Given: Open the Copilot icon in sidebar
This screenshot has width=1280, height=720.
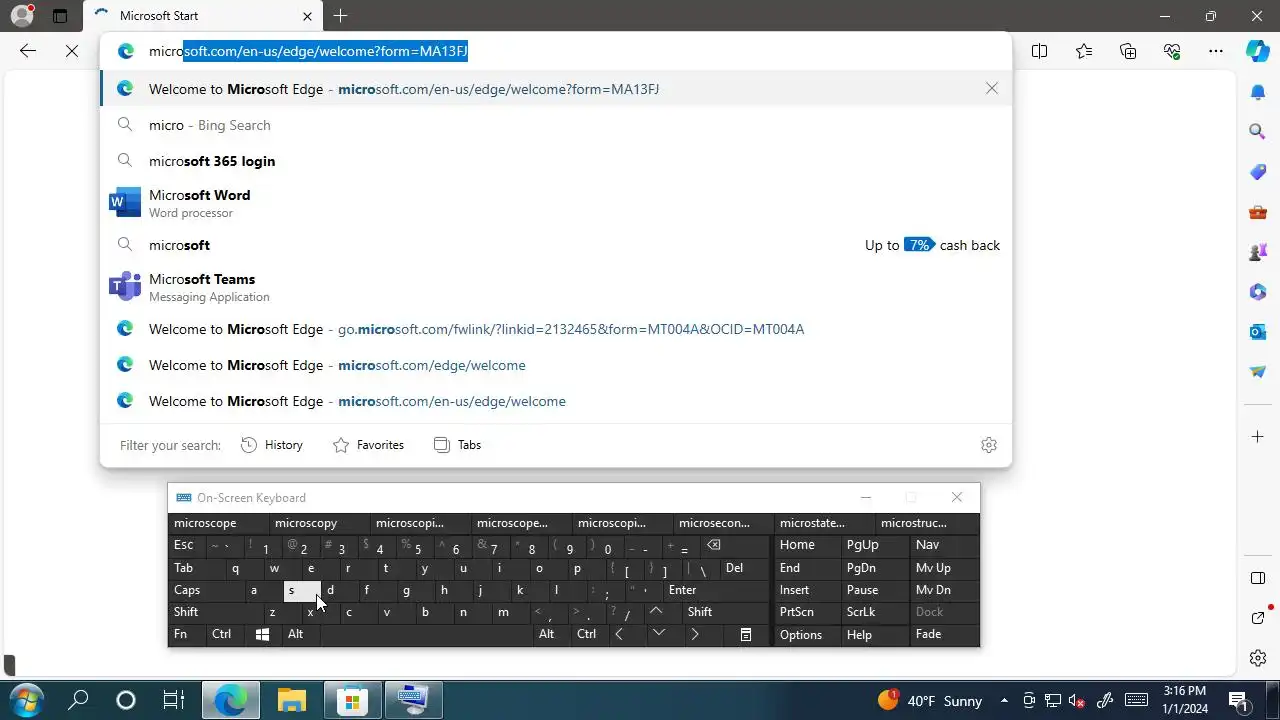Looking at the screenshot, I should (1258, 51).
